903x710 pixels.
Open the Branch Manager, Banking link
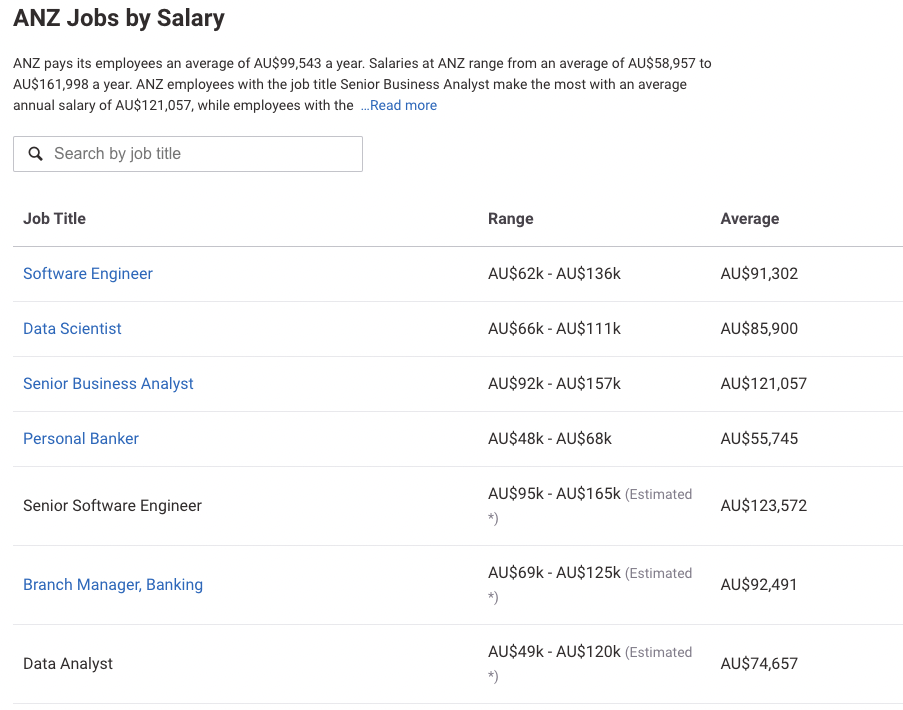(113, 584)
